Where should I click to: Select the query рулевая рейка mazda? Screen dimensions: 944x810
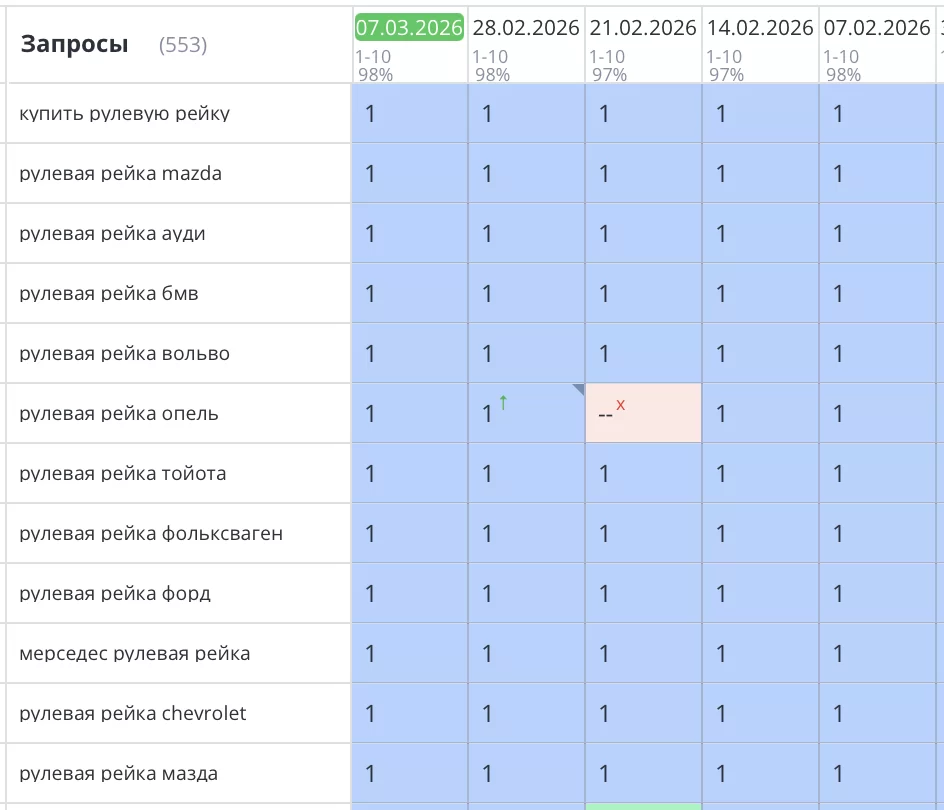pyautogui.click(x=120, y=173)
